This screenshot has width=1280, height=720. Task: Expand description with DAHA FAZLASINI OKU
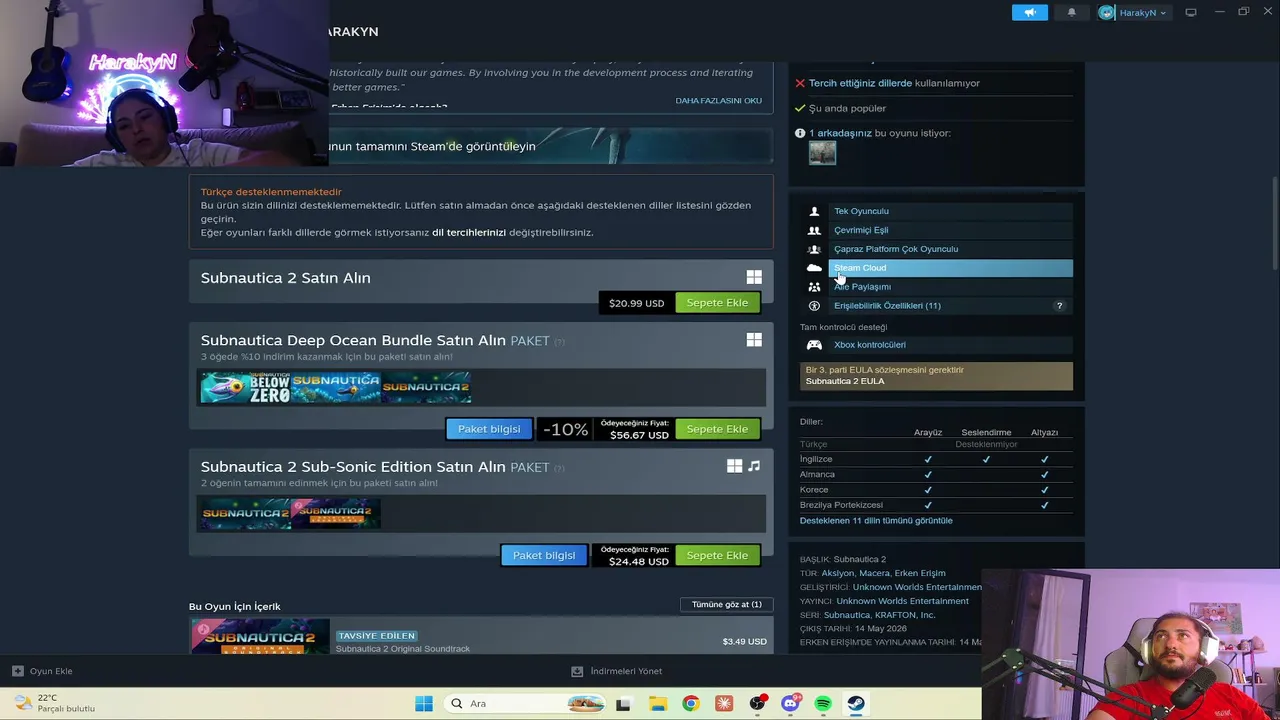point(718,101)
